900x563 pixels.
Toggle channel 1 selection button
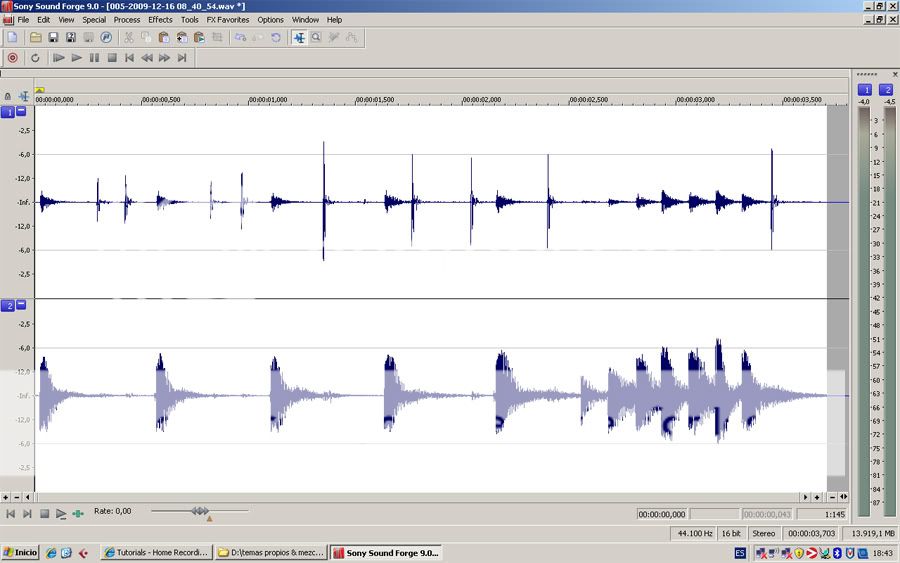pyautogui.click(x=8, y=112)
